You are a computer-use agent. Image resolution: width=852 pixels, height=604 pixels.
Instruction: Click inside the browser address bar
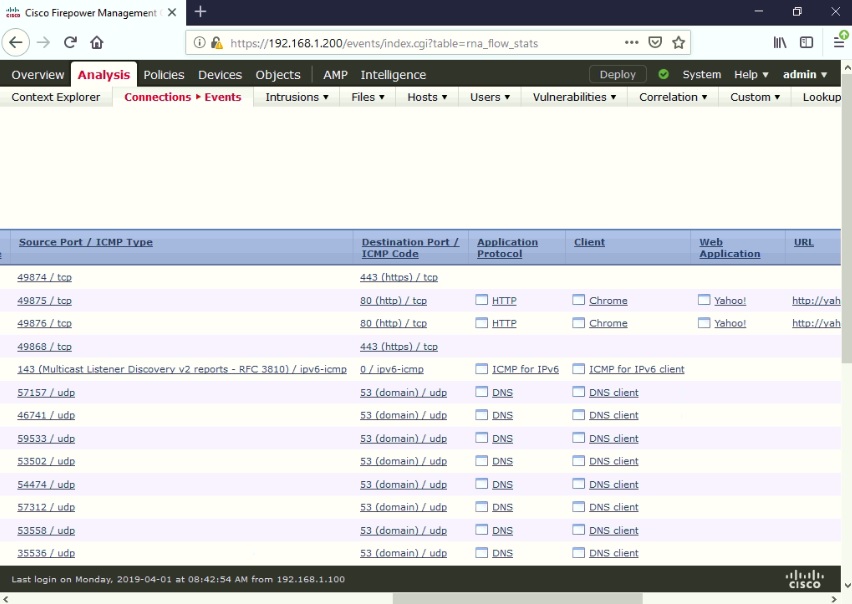pos(400,42)
